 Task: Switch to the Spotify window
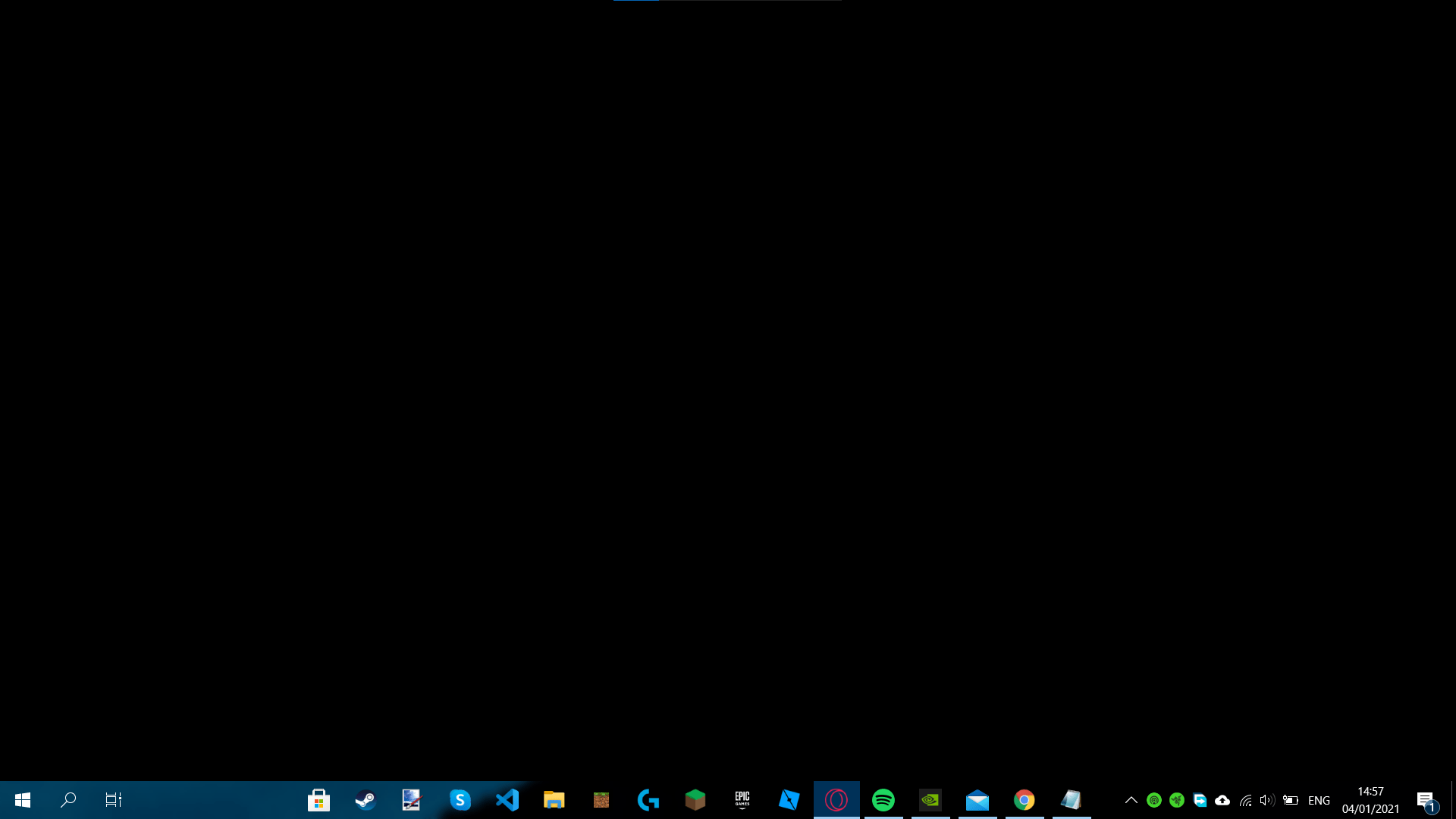[883, 800]
